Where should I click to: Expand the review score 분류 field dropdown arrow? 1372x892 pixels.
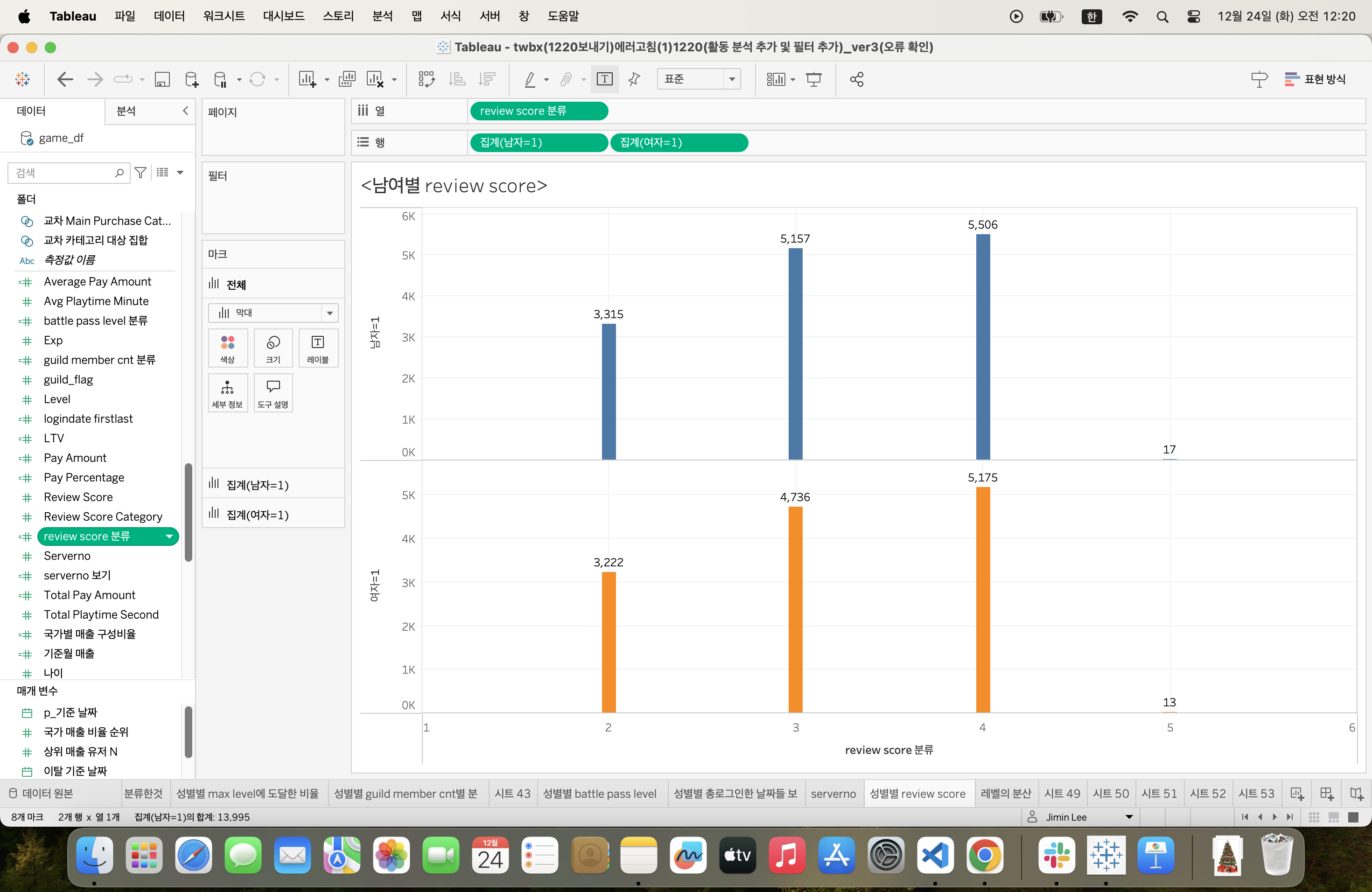coord(169,537)
